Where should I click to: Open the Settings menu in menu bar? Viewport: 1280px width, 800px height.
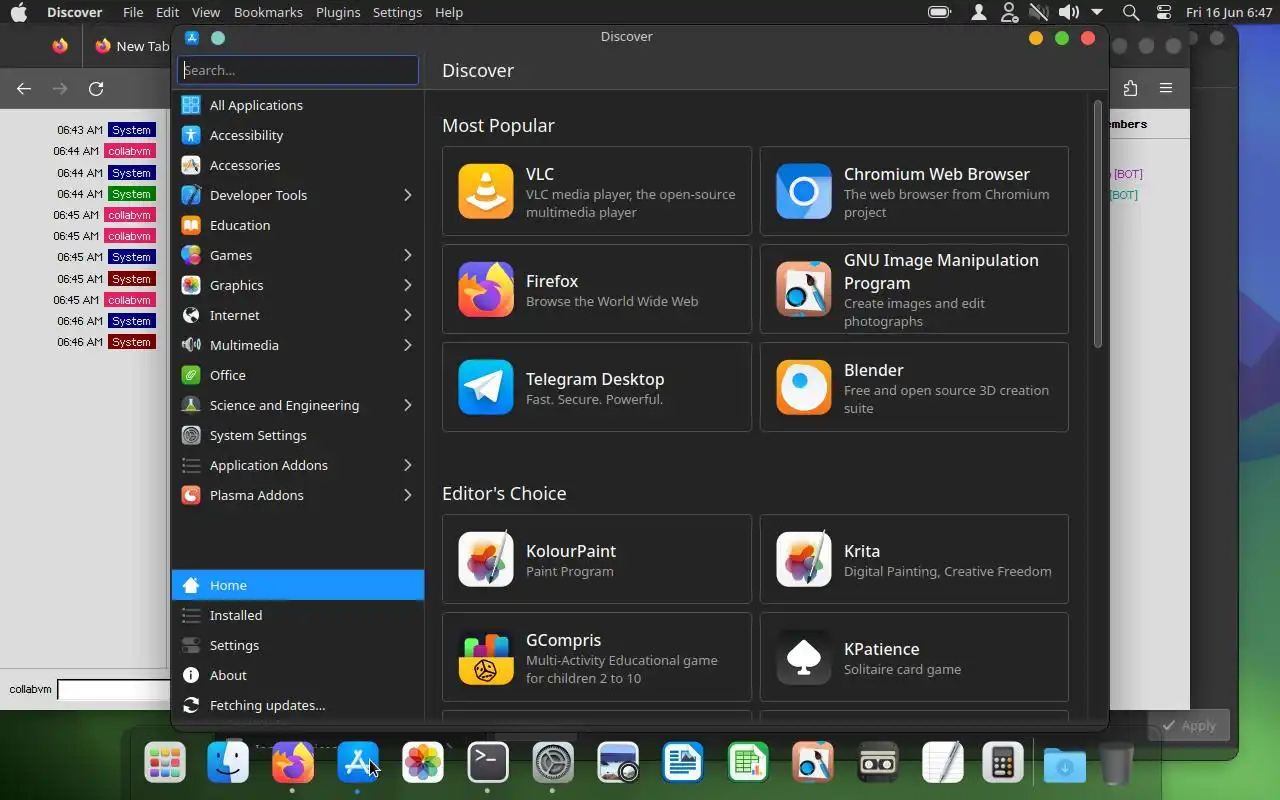(x=397, y=12)
